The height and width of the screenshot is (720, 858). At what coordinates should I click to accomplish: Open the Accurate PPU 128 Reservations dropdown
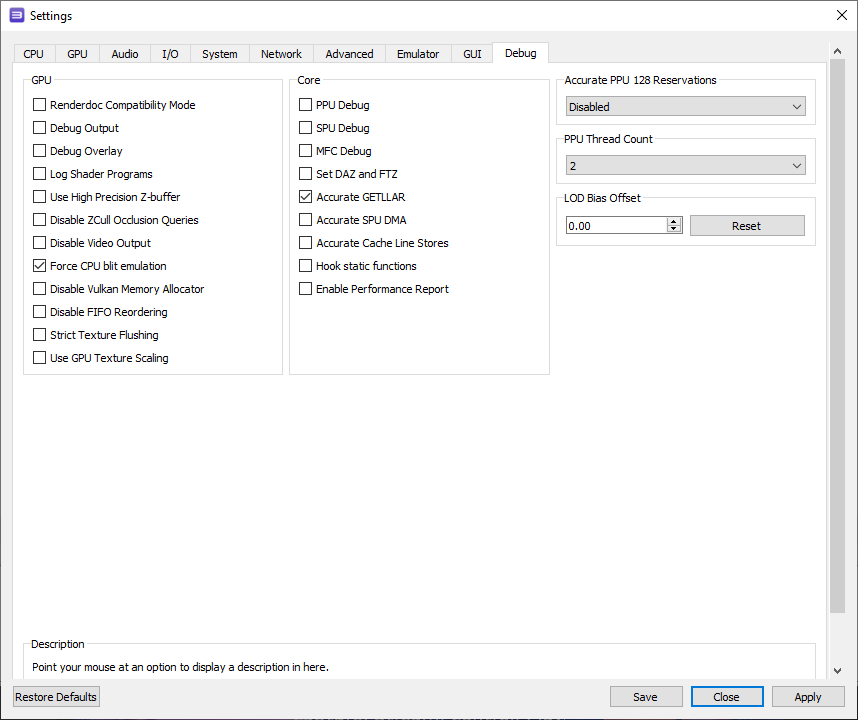(685, 106)
